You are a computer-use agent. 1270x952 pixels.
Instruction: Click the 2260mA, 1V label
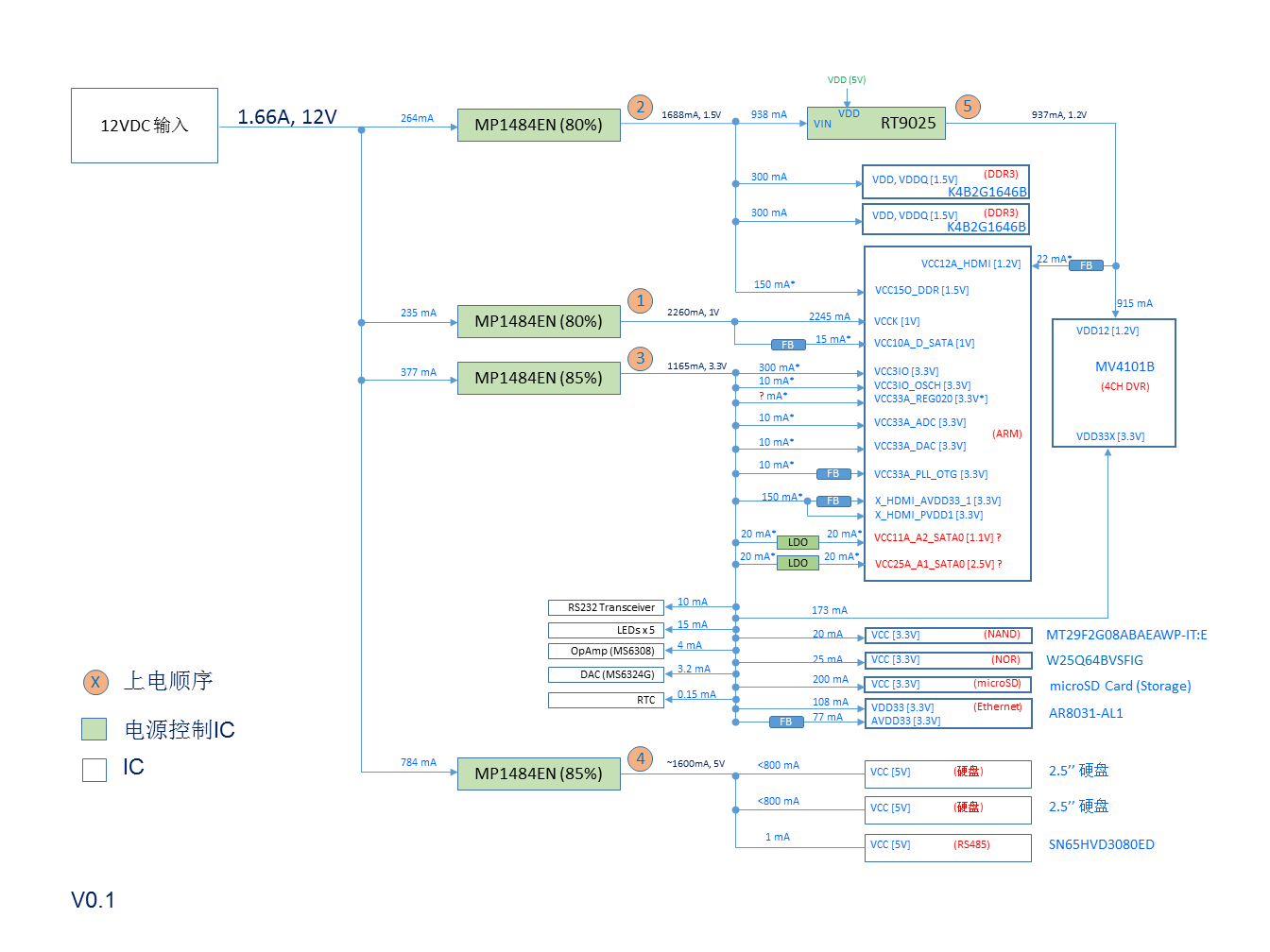click(693, 312)
